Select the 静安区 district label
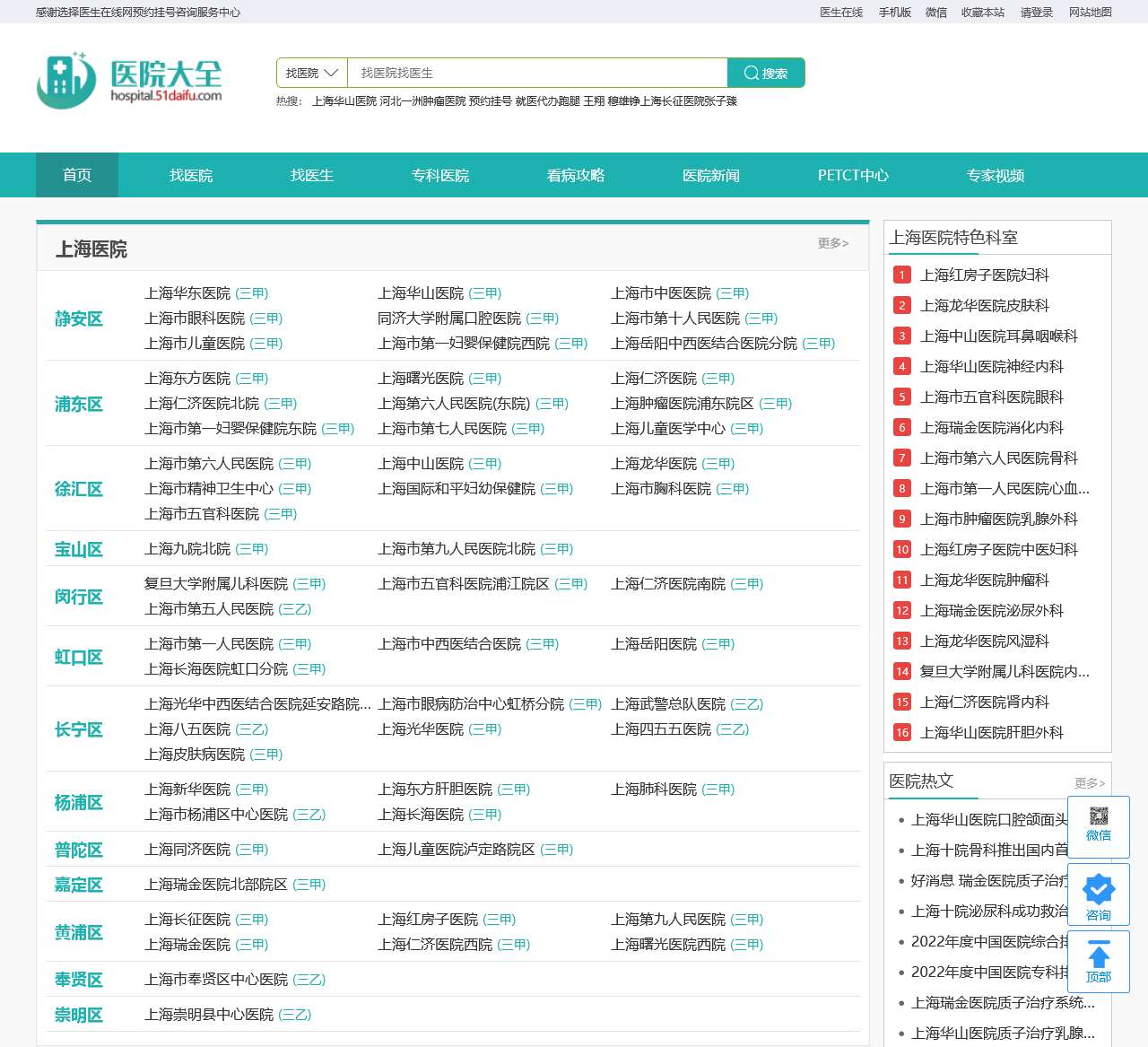Screen dimensions: 1148x1047 click(79, 318)
